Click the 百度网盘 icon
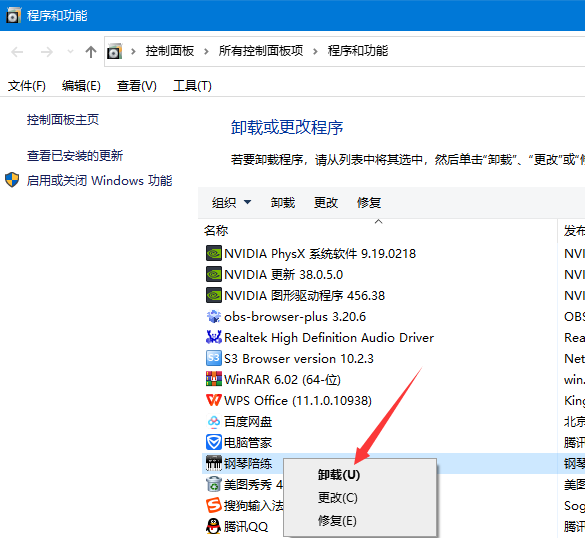585x538 pixels. point(214,422)
